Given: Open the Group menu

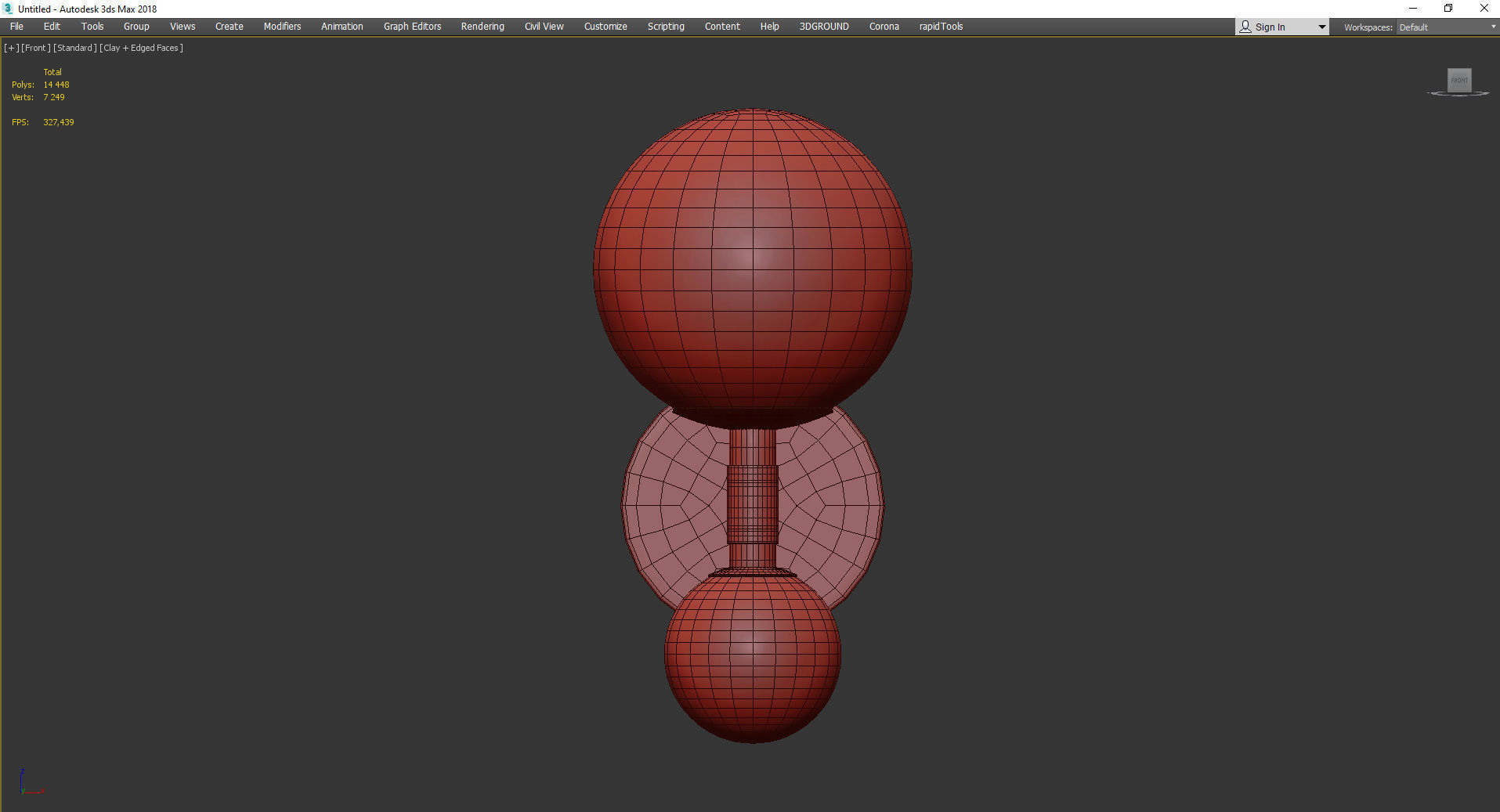Looking at the screenshot, I should point(136,27).
